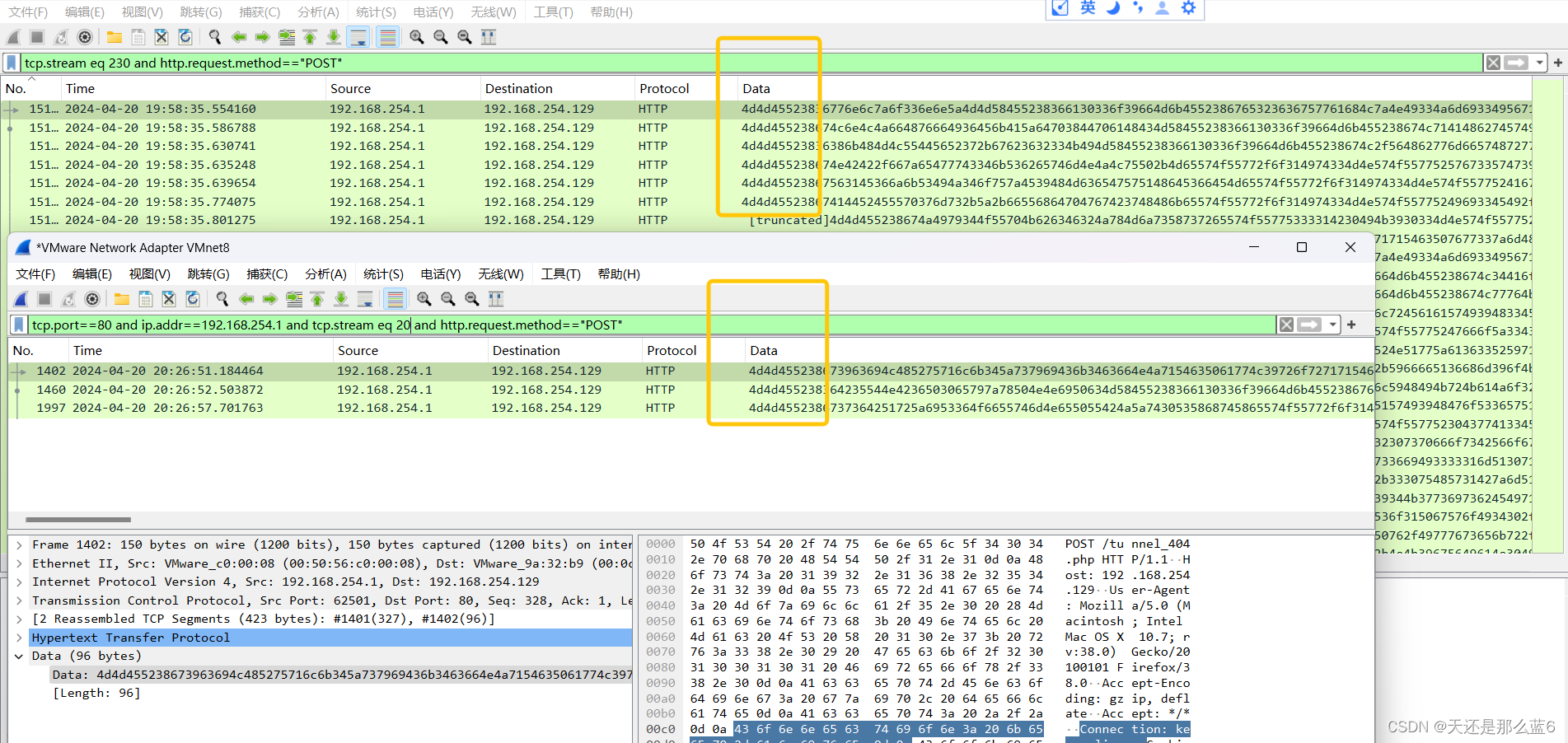
Task: Click display filter field in VMnet8 window
Action: tap(652, 325)
